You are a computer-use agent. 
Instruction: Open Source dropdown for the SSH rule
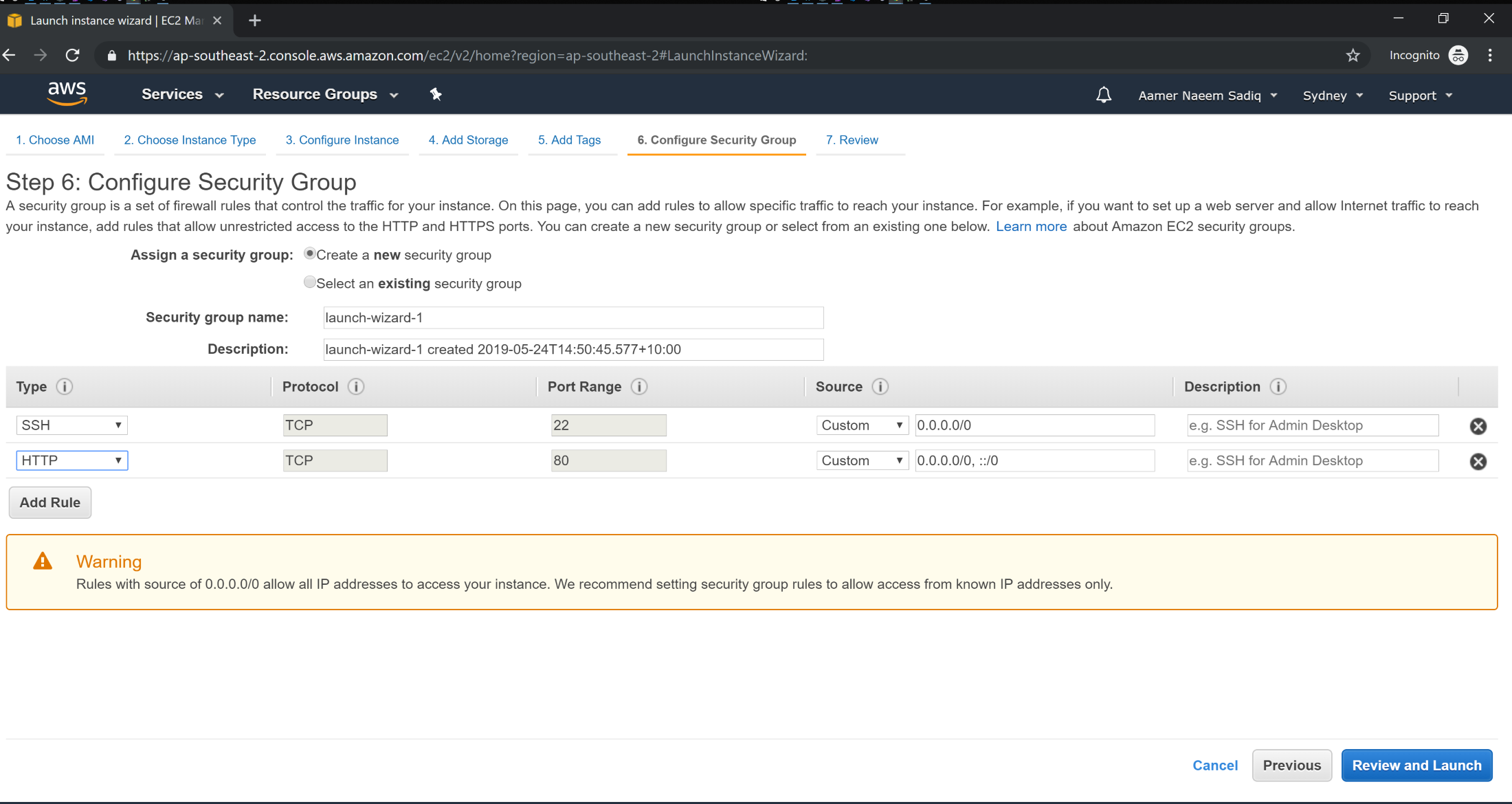[x=863, y=425]
